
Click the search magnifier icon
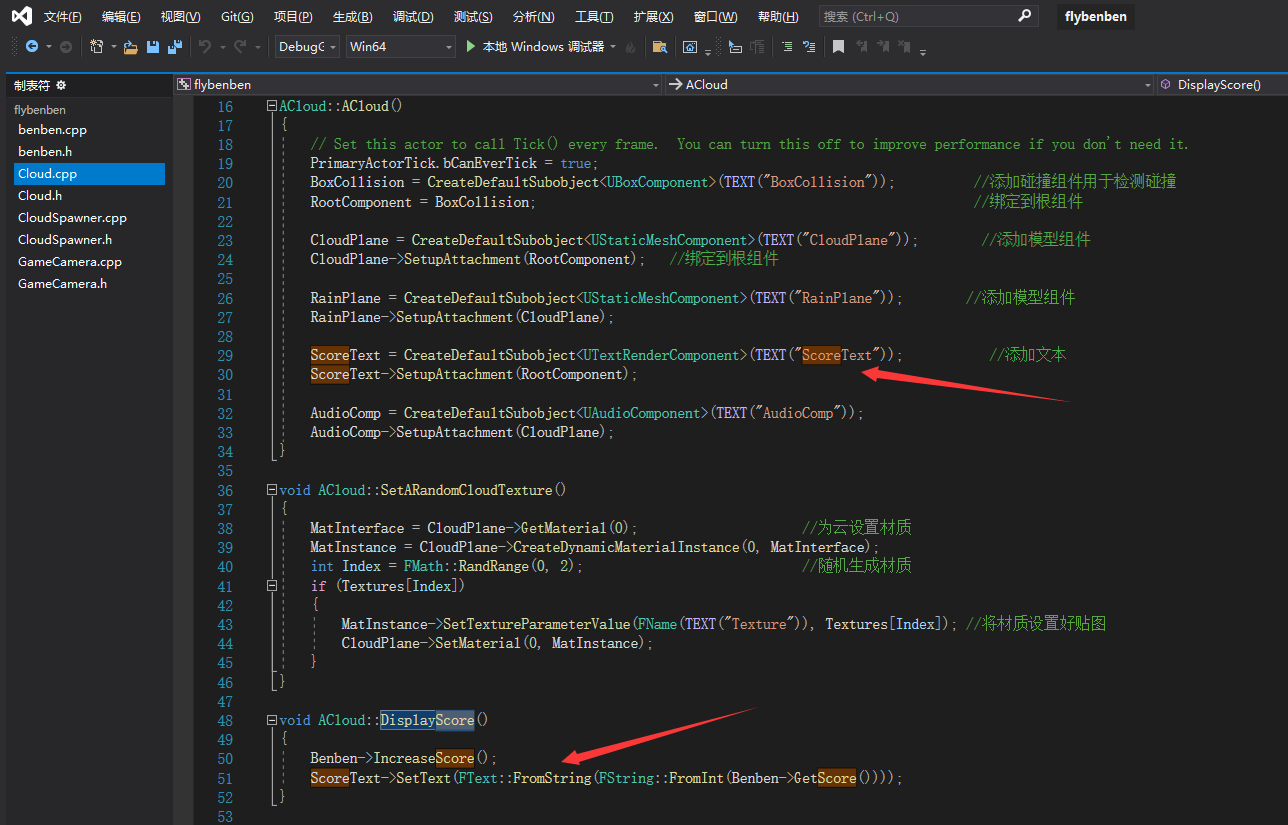coord(1024,16)
